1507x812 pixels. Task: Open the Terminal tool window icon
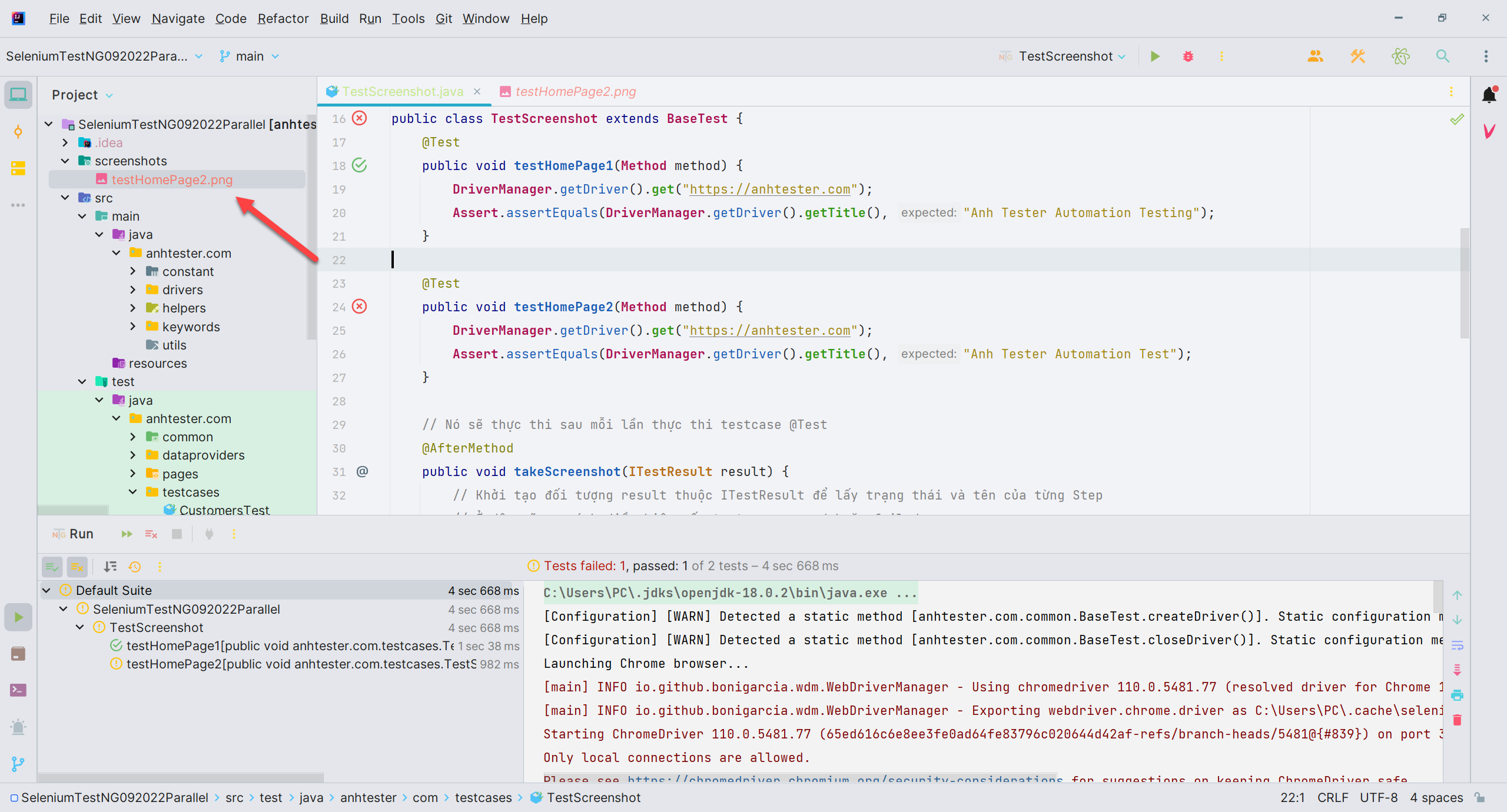[18, 690]
